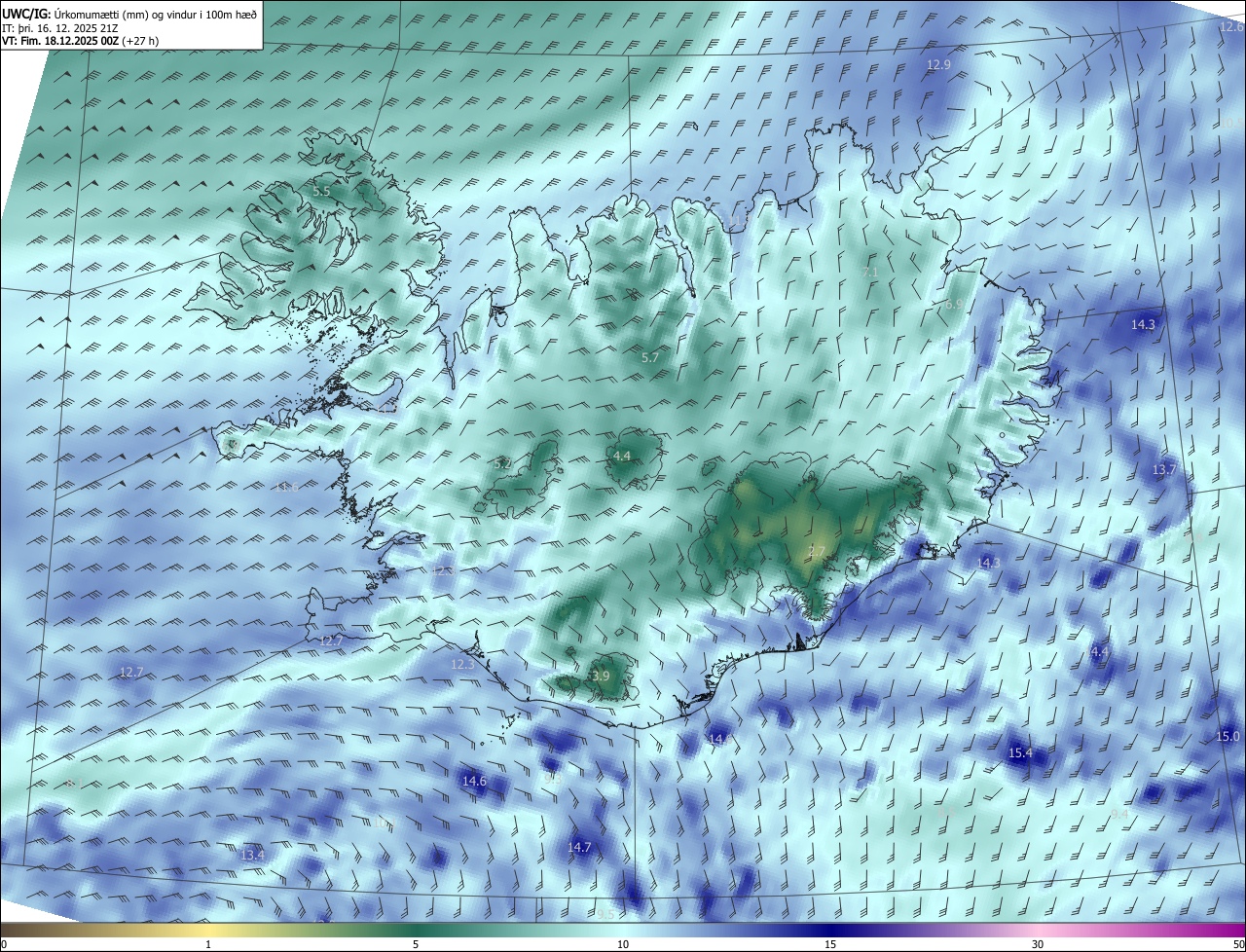The width and height of the screenshot is (1246, 952).
Task: Select the 15.4 value label
Action: tap(1020, 753)
